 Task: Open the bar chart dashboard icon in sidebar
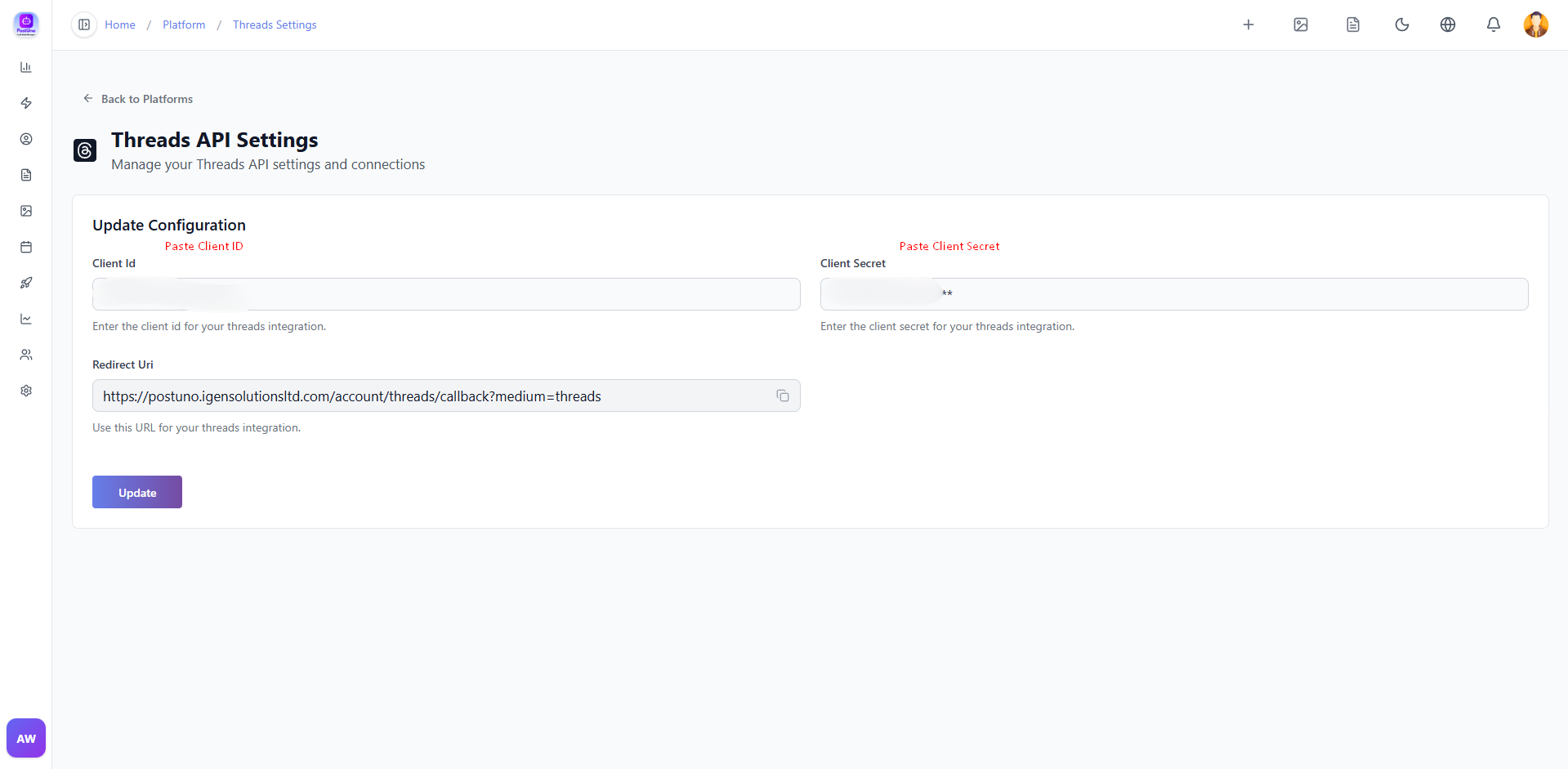pos(26,67)
